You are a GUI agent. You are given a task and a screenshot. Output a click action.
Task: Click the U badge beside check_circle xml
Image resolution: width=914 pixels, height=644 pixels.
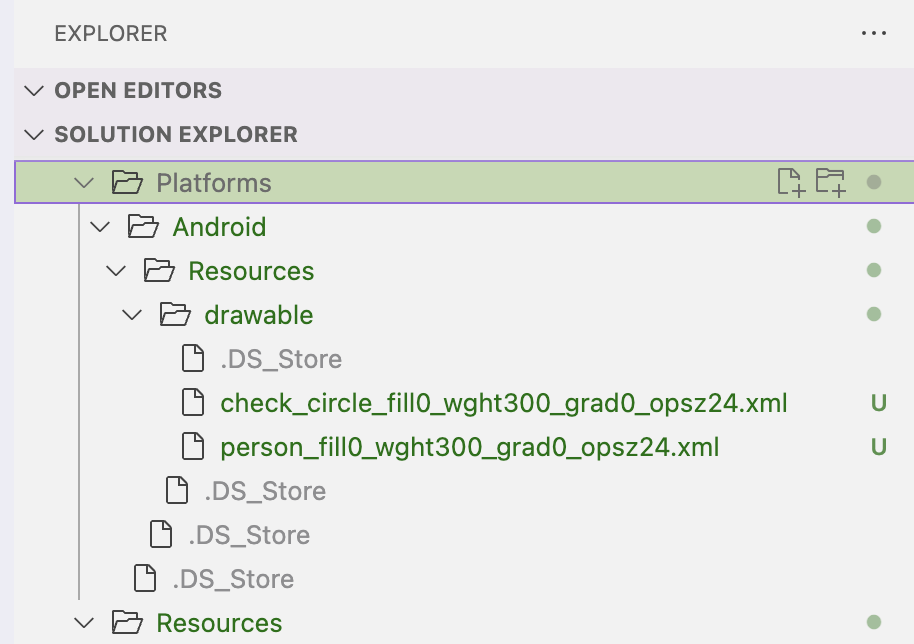click(878, 403)
